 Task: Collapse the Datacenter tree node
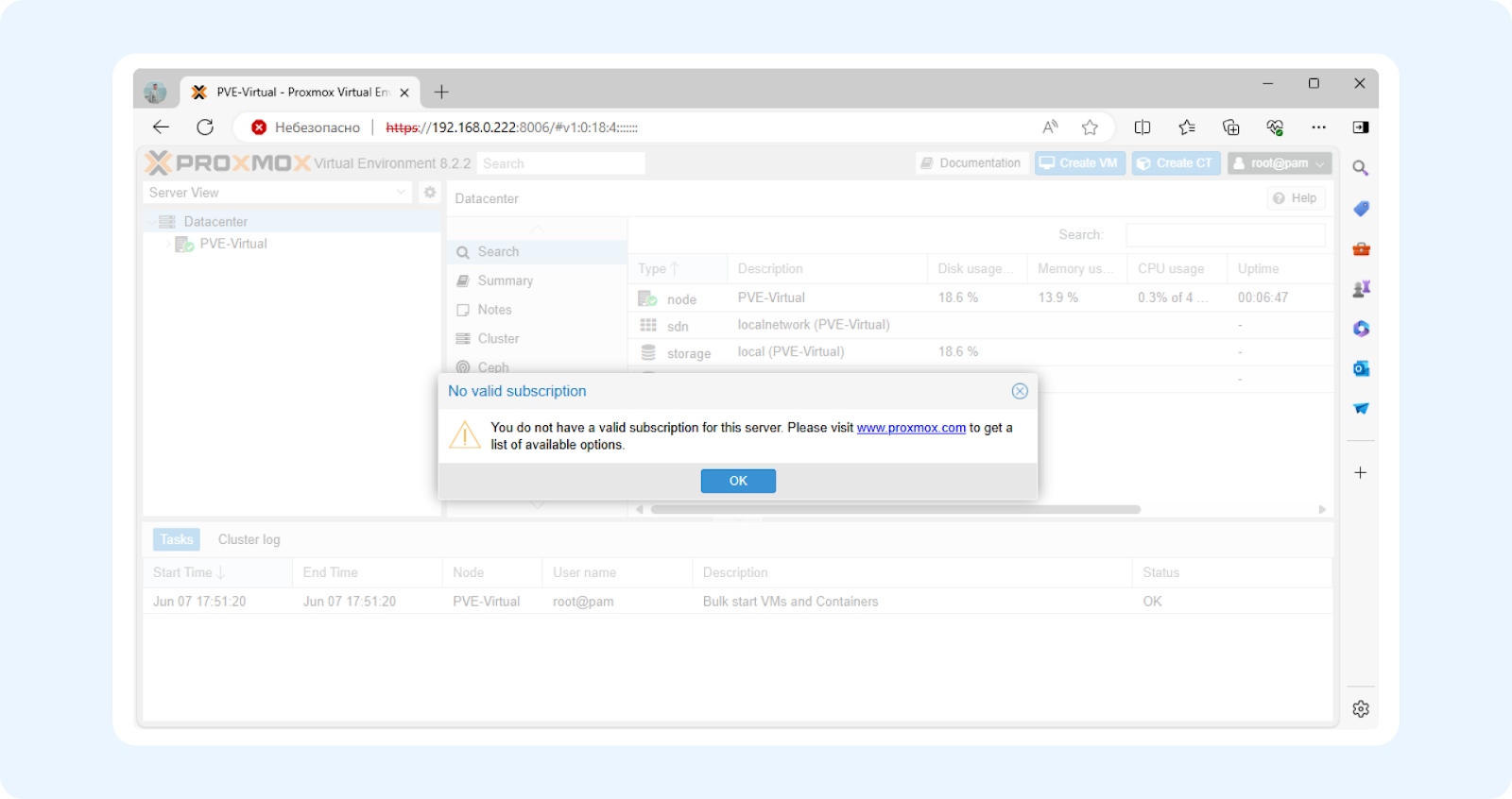click(151, 222)
